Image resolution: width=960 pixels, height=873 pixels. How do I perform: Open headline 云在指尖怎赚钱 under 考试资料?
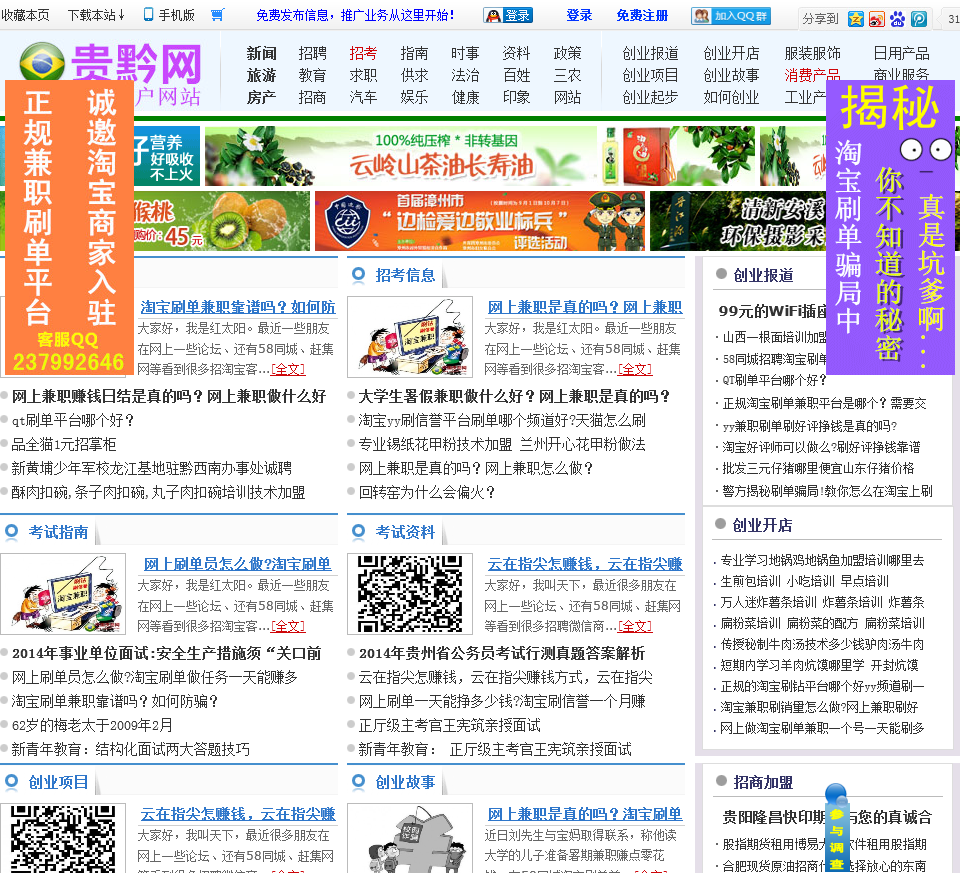585,564
